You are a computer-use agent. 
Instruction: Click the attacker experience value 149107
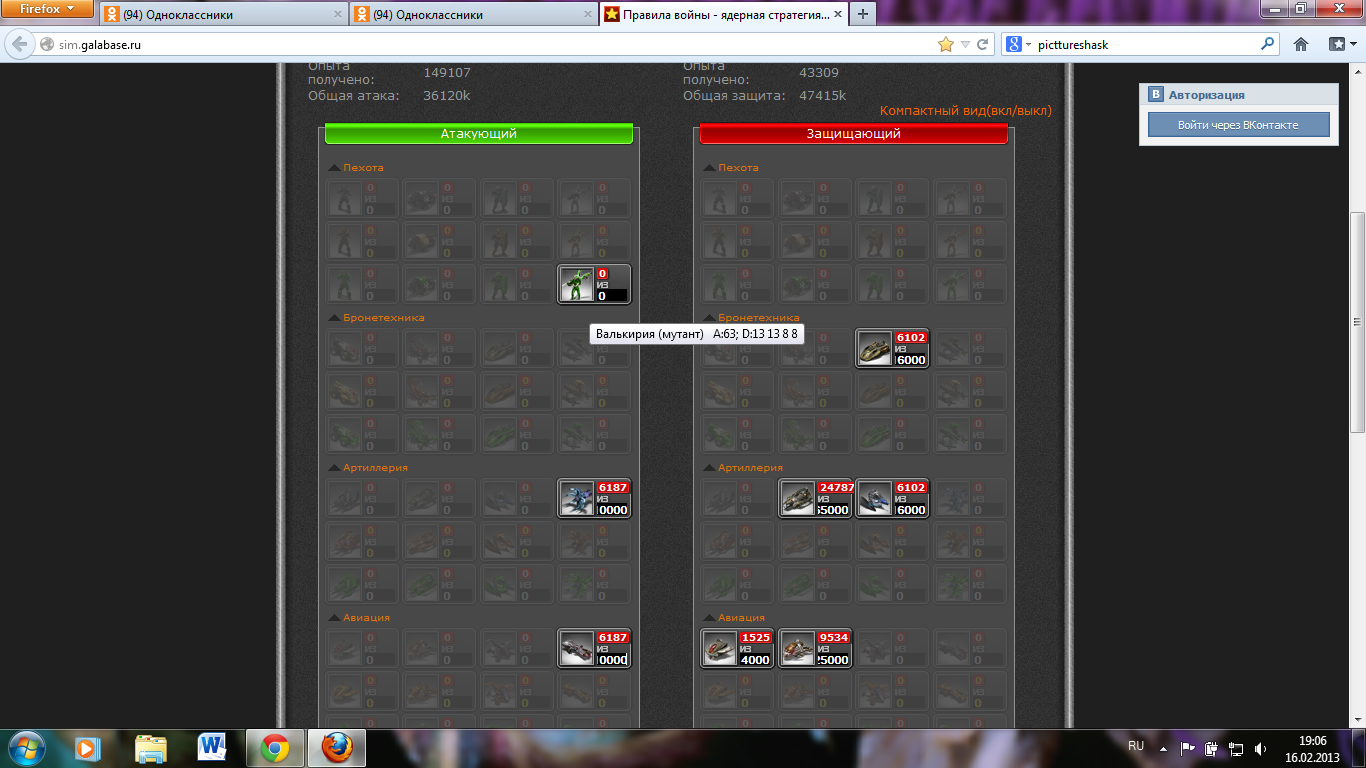coord(447,73)
